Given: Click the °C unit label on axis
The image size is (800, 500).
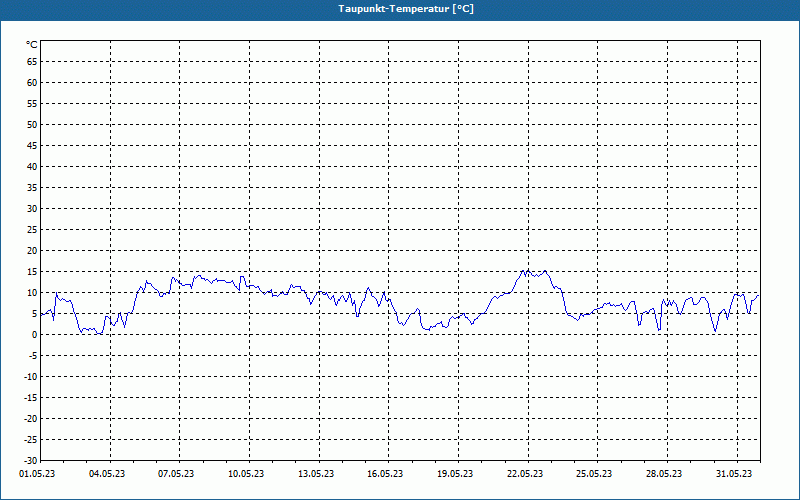Looking at the screenshot, I should [x=32, y=45].
